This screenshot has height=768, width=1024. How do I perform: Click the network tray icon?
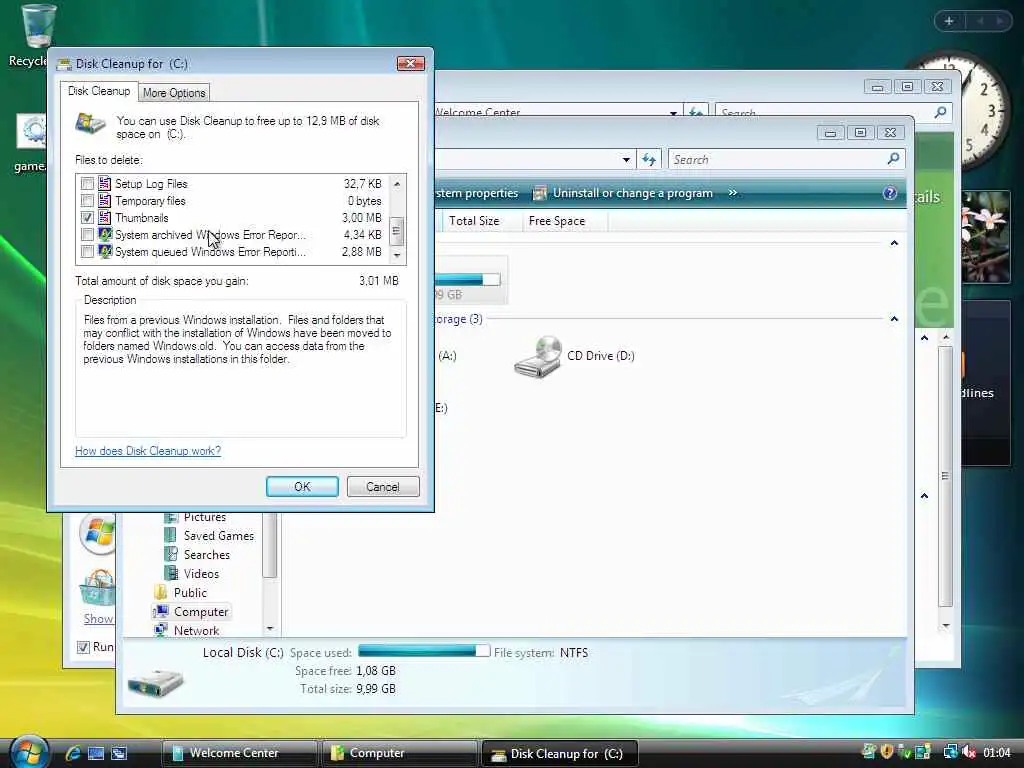pyautogui.click(x=950, y=752)
